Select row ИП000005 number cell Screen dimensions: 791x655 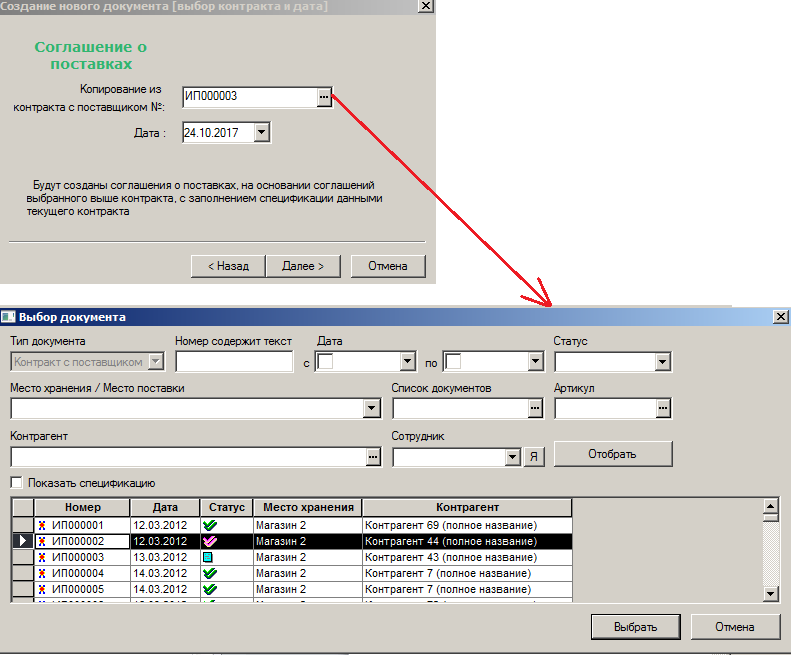(x=82, y=589)
